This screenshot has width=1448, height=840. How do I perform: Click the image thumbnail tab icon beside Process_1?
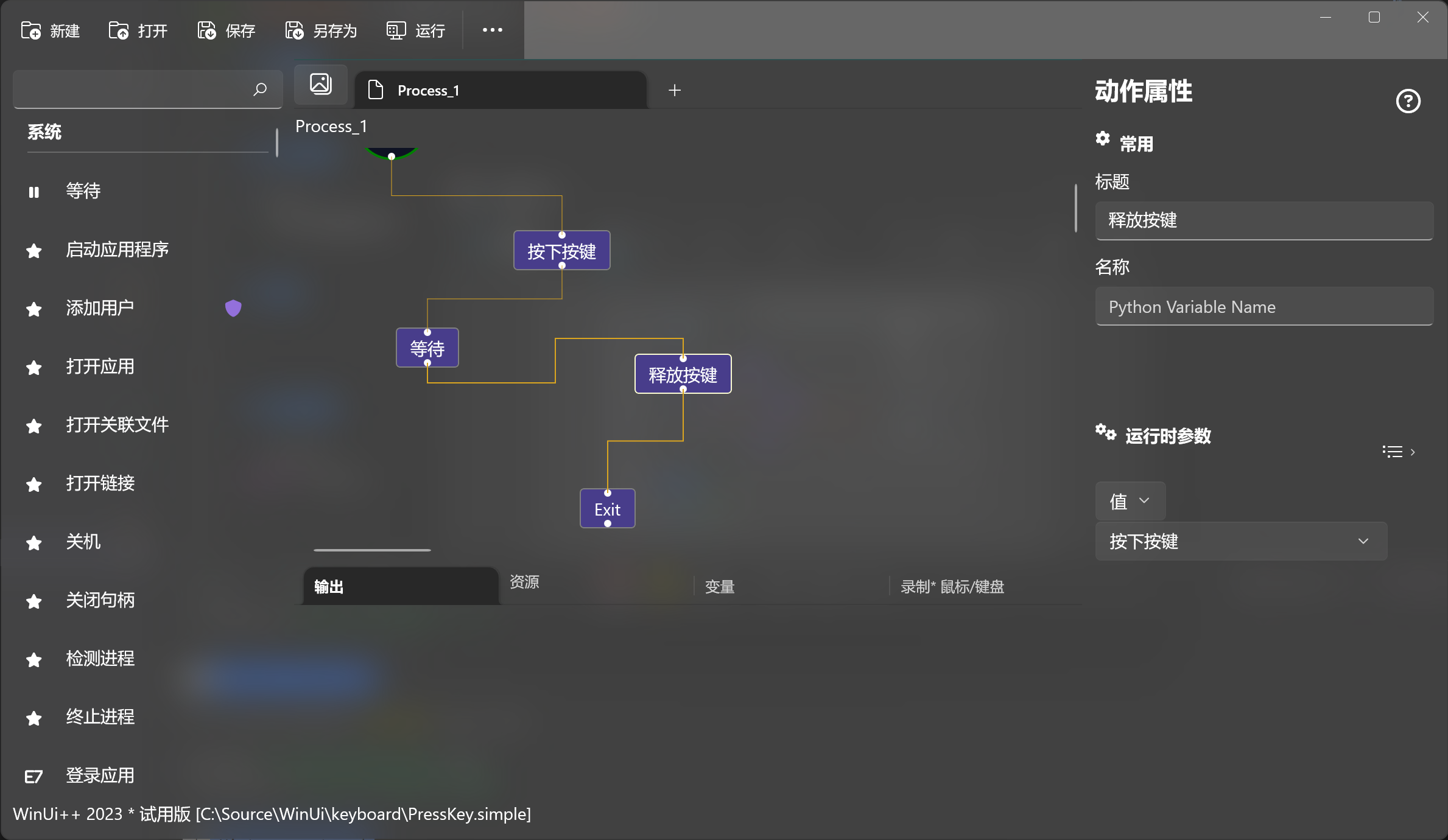pyautogui.click(x=320, y=84)
